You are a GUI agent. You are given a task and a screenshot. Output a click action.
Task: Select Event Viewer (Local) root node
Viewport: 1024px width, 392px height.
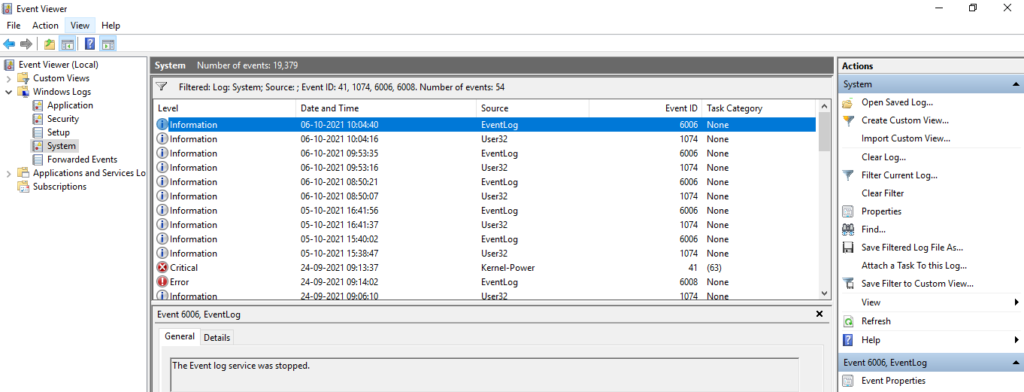(59, 65)
